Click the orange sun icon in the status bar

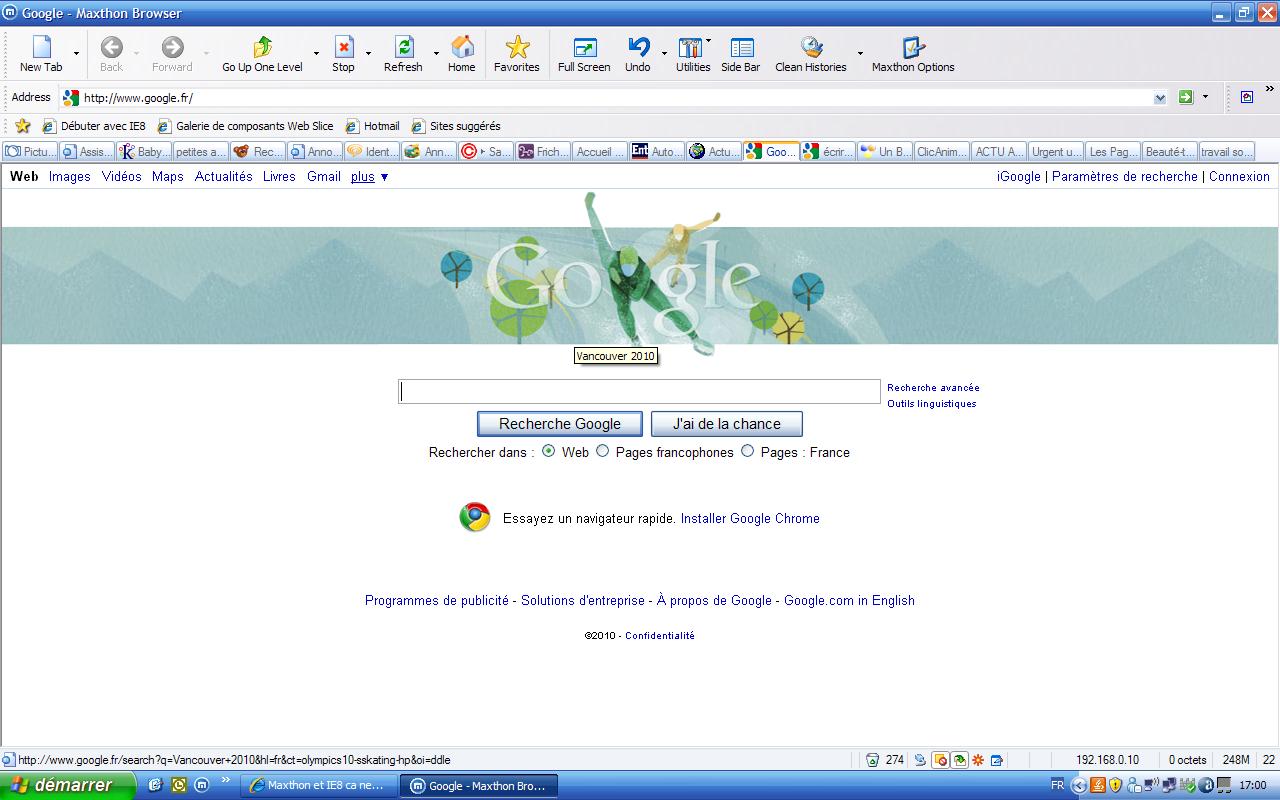(x=978, y=760)
